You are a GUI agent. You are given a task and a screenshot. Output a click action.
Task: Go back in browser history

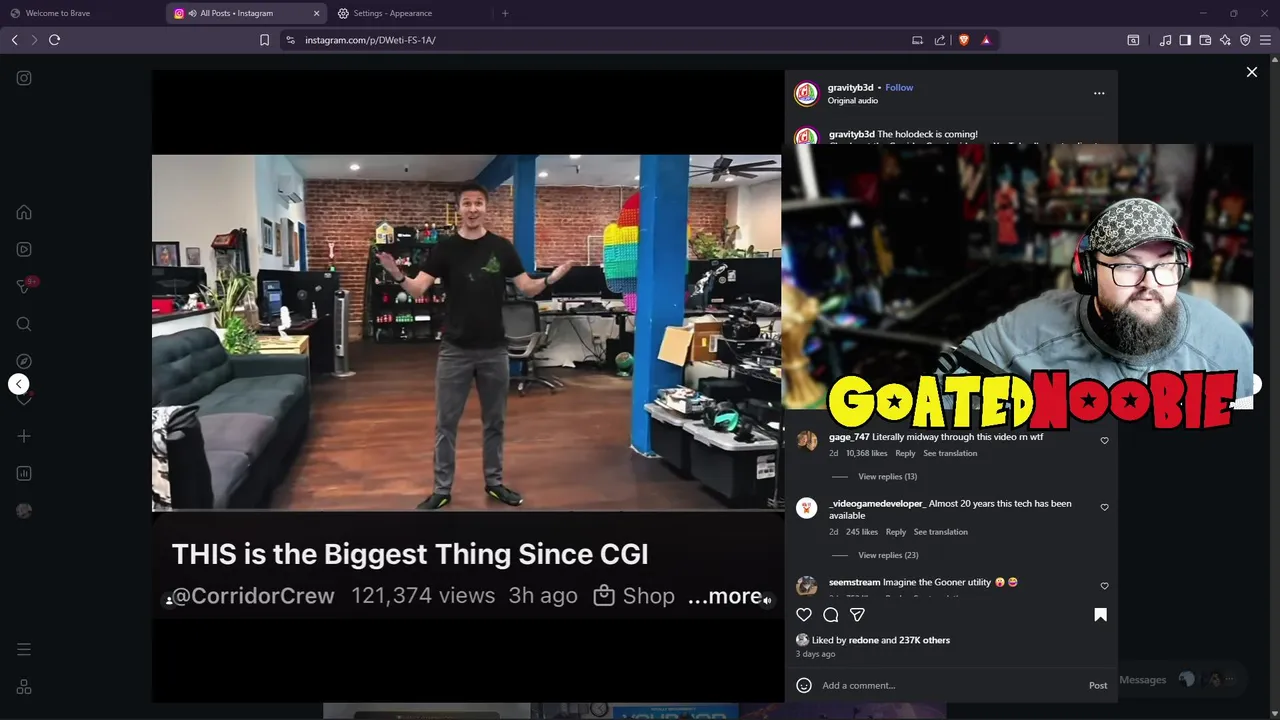coord(14,40)
